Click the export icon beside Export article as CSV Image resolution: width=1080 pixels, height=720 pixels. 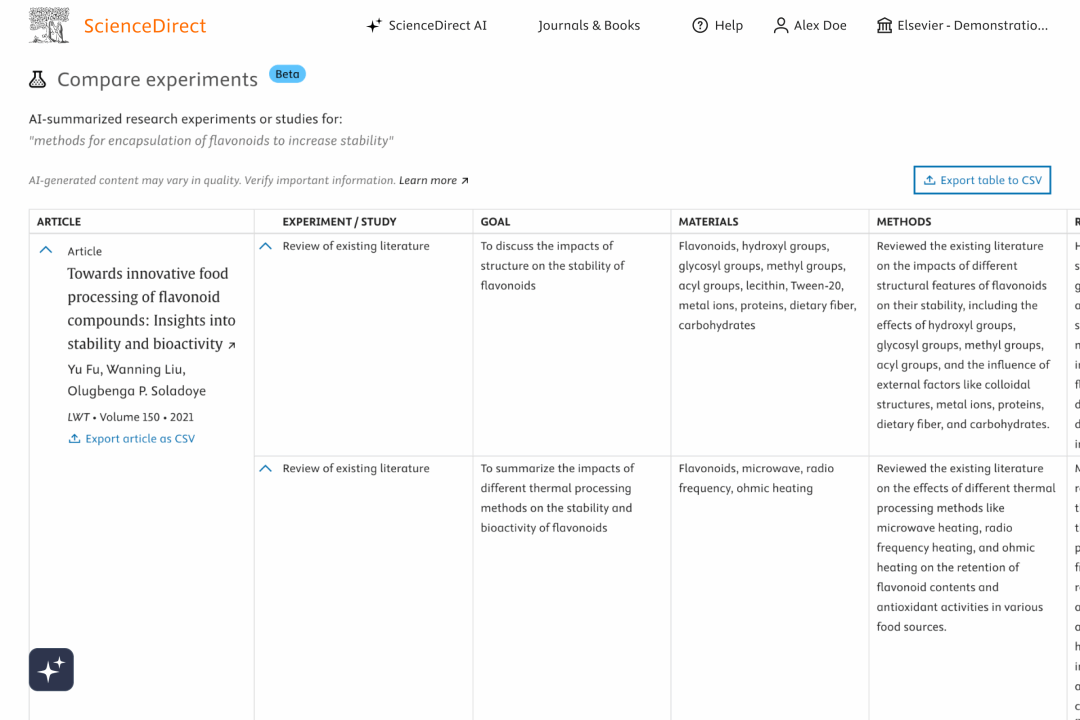pyautogui.click(x=74, y=439)
